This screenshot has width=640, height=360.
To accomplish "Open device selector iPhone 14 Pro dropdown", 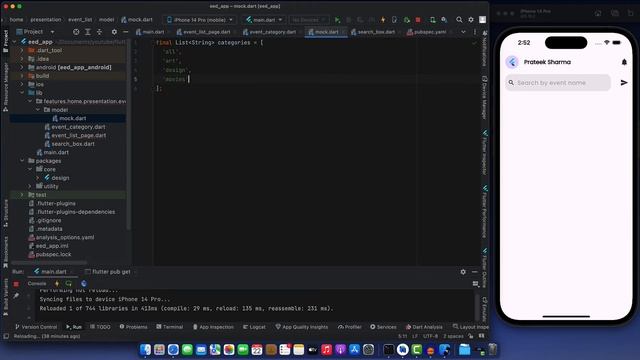I will pos(200,20).
